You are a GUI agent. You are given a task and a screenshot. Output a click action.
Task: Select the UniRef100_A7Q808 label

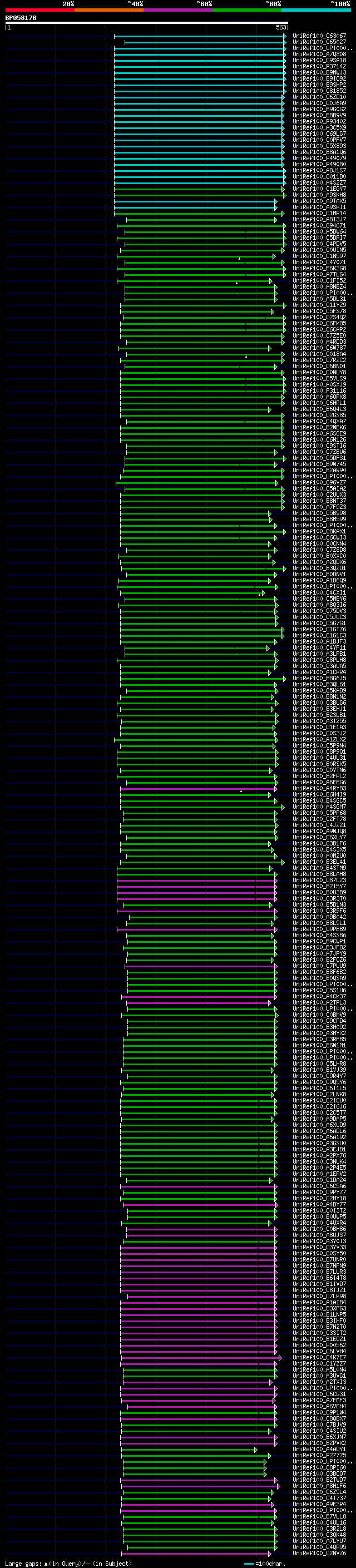pos(319,54)
